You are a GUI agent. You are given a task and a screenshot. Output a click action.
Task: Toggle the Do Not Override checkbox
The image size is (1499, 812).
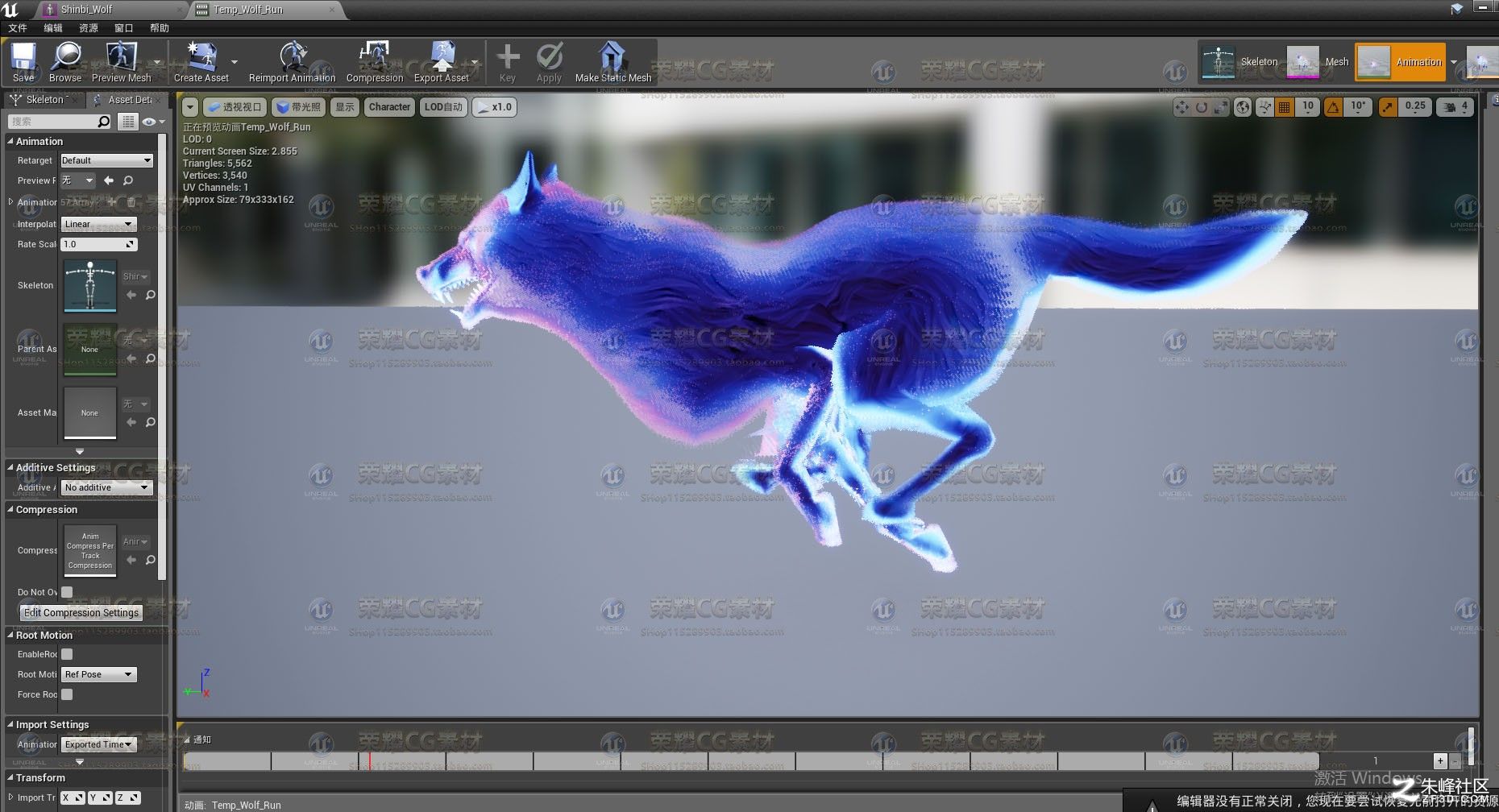[x=67, y=592]
